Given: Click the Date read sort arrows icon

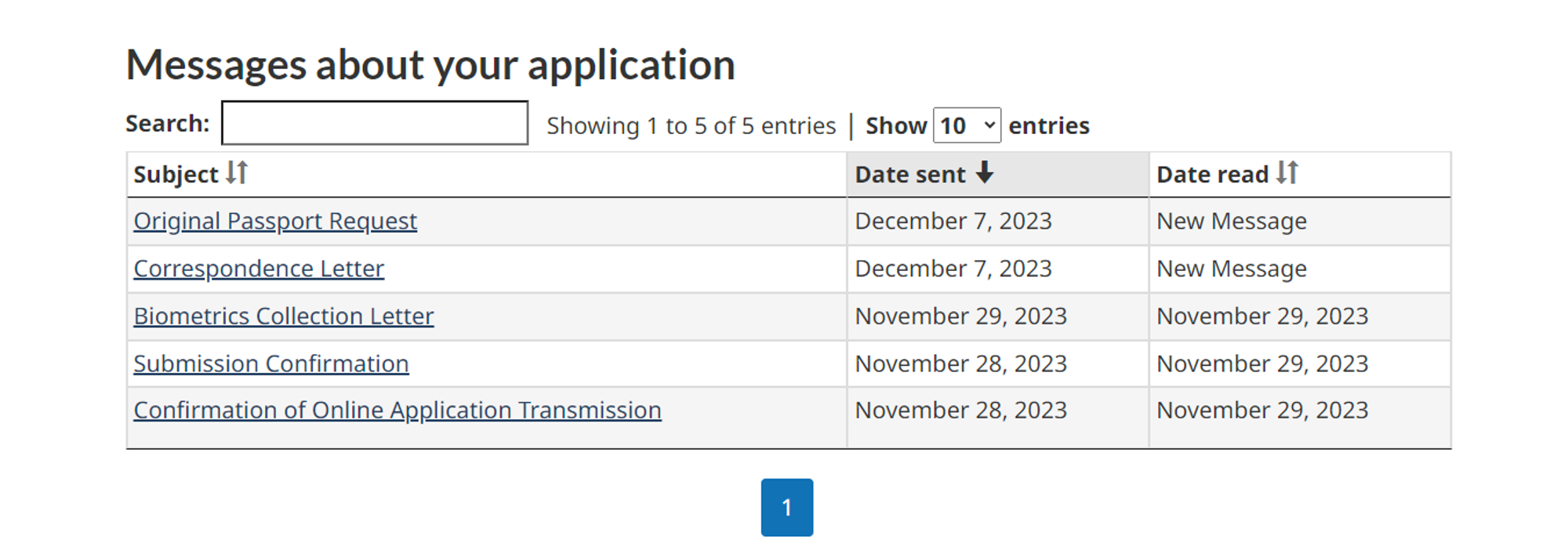Looking at the screenshot, I should (1287, 172).
